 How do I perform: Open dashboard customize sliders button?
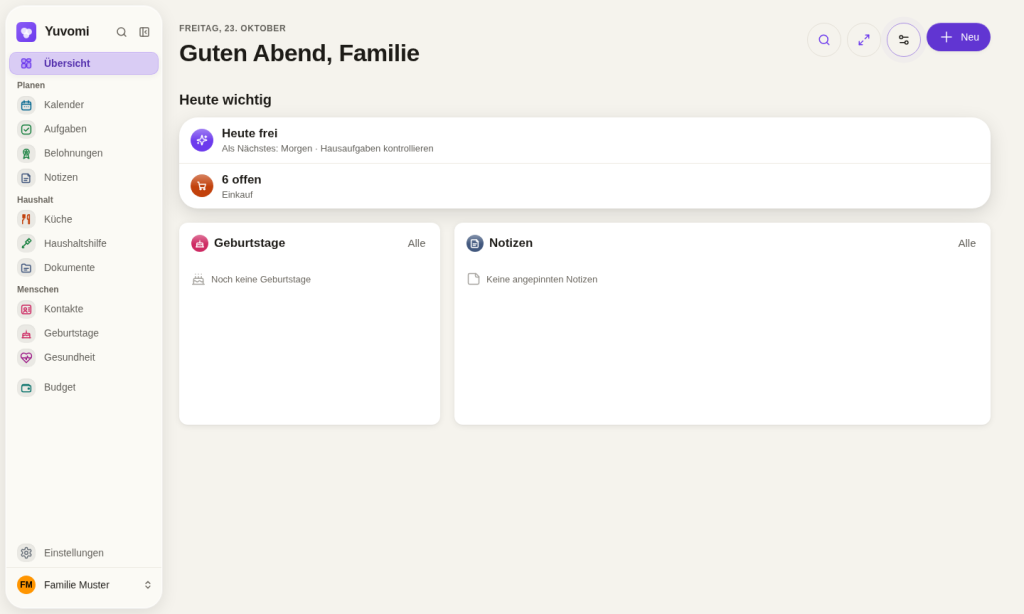click(903, 40)
